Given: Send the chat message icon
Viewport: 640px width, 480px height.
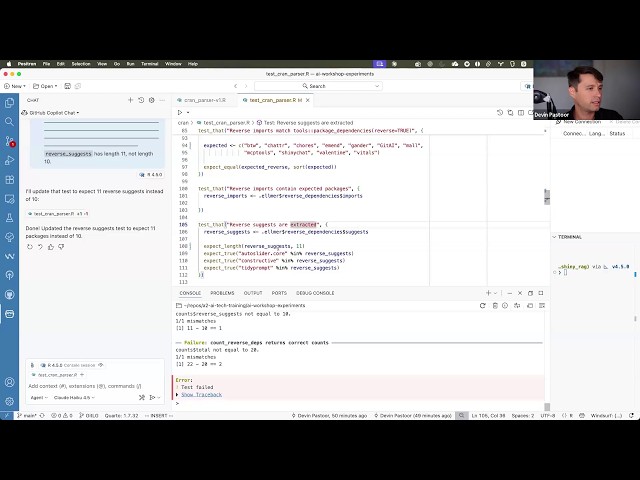Looking at the screenshot, I should tap(152, 397).
